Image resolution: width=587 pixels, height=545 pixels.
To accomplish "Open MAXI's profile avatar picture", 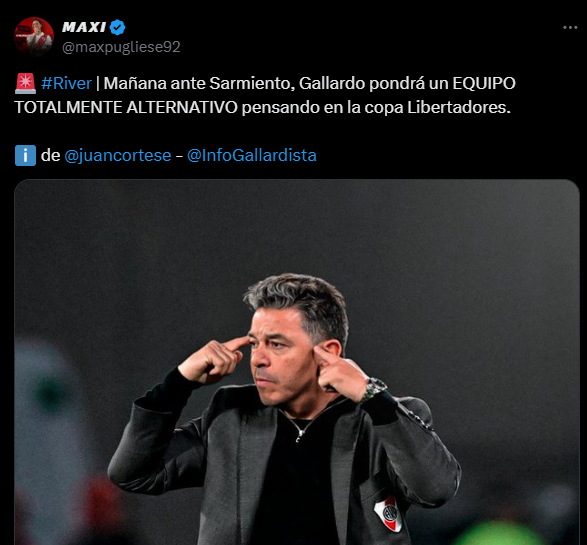I will click(x=34, y=37).
